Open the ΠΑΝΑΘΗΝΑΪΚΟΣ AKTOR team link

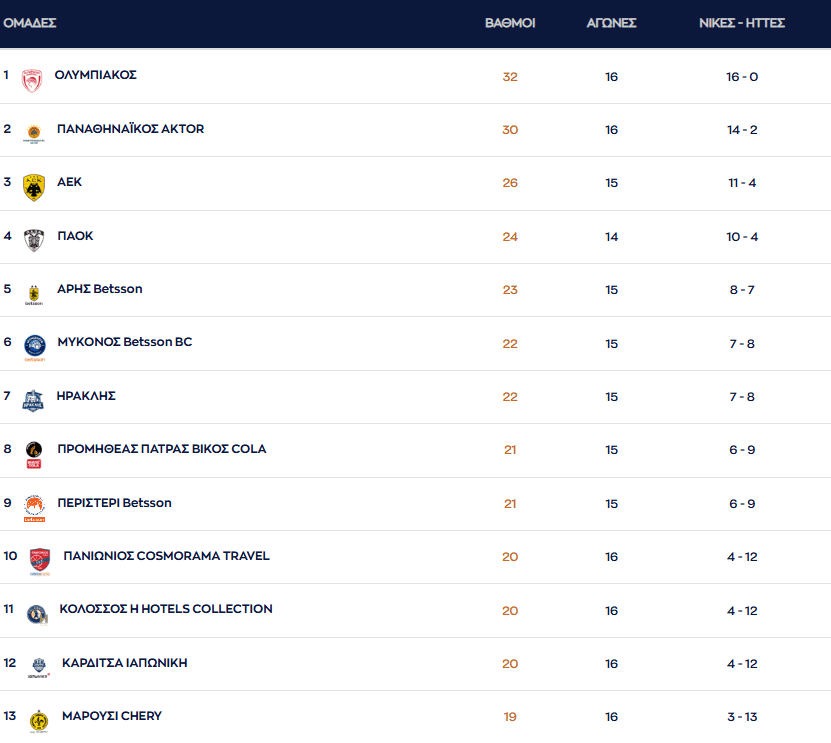[130, 129]
